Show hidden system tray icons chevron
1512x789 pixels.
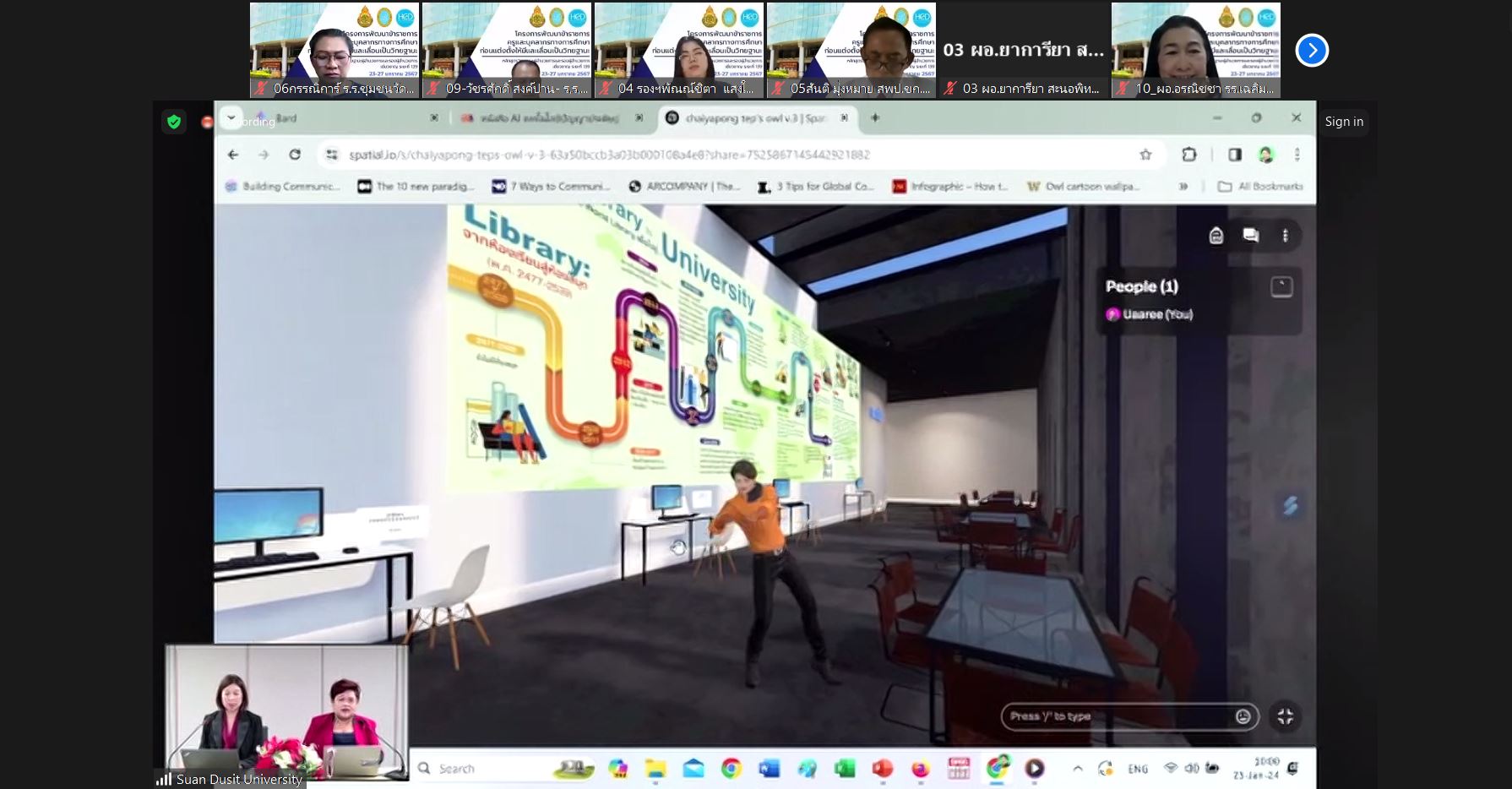1078,769
